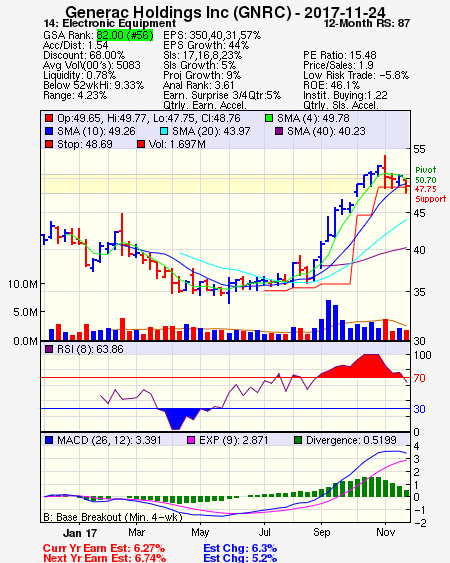Click the RSI (8): 63.86 reading
This screenshot has width=450, height=563.
tap(90, 349)
